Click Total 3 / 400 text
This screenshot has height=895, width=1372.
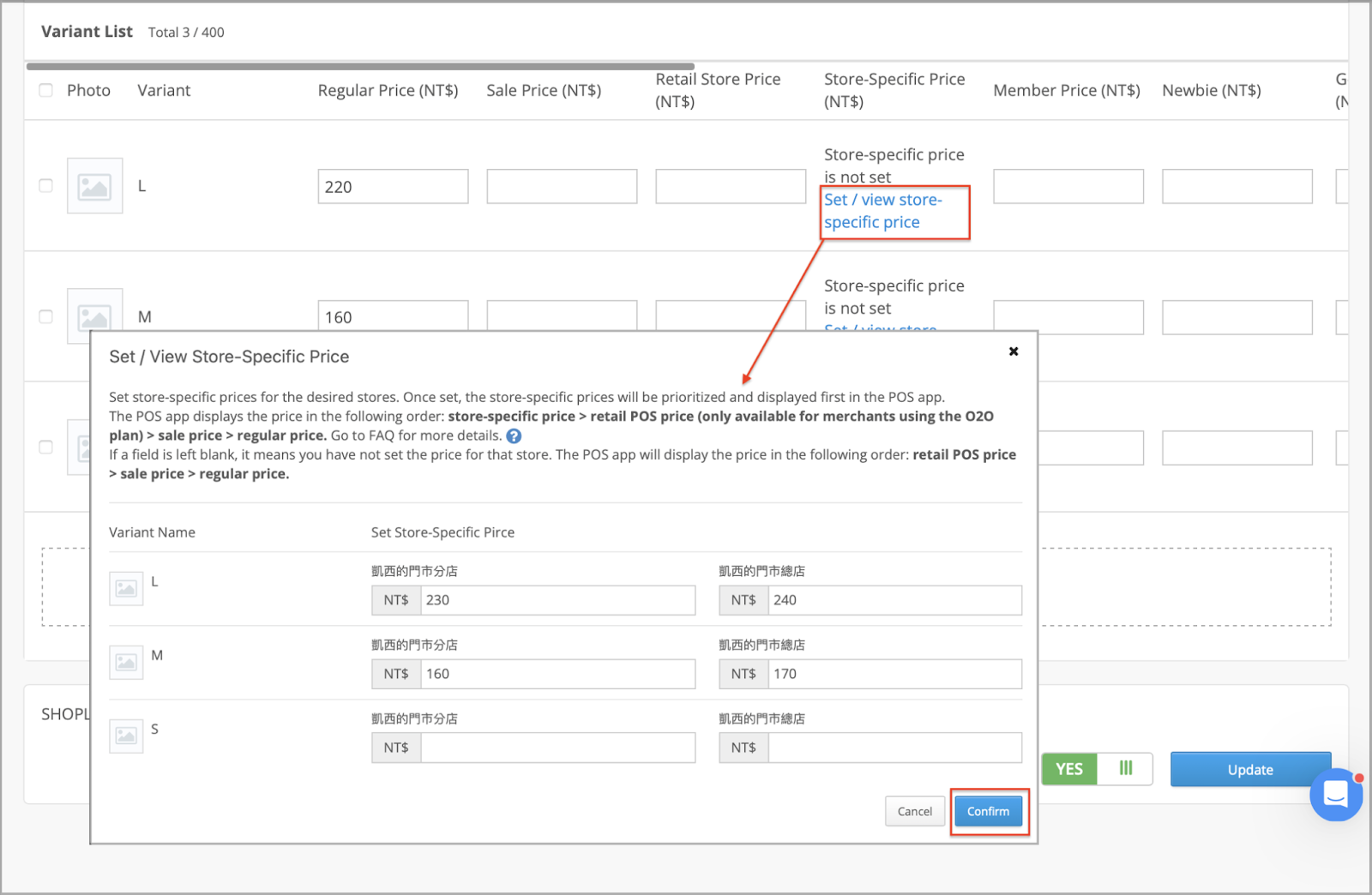186,33
